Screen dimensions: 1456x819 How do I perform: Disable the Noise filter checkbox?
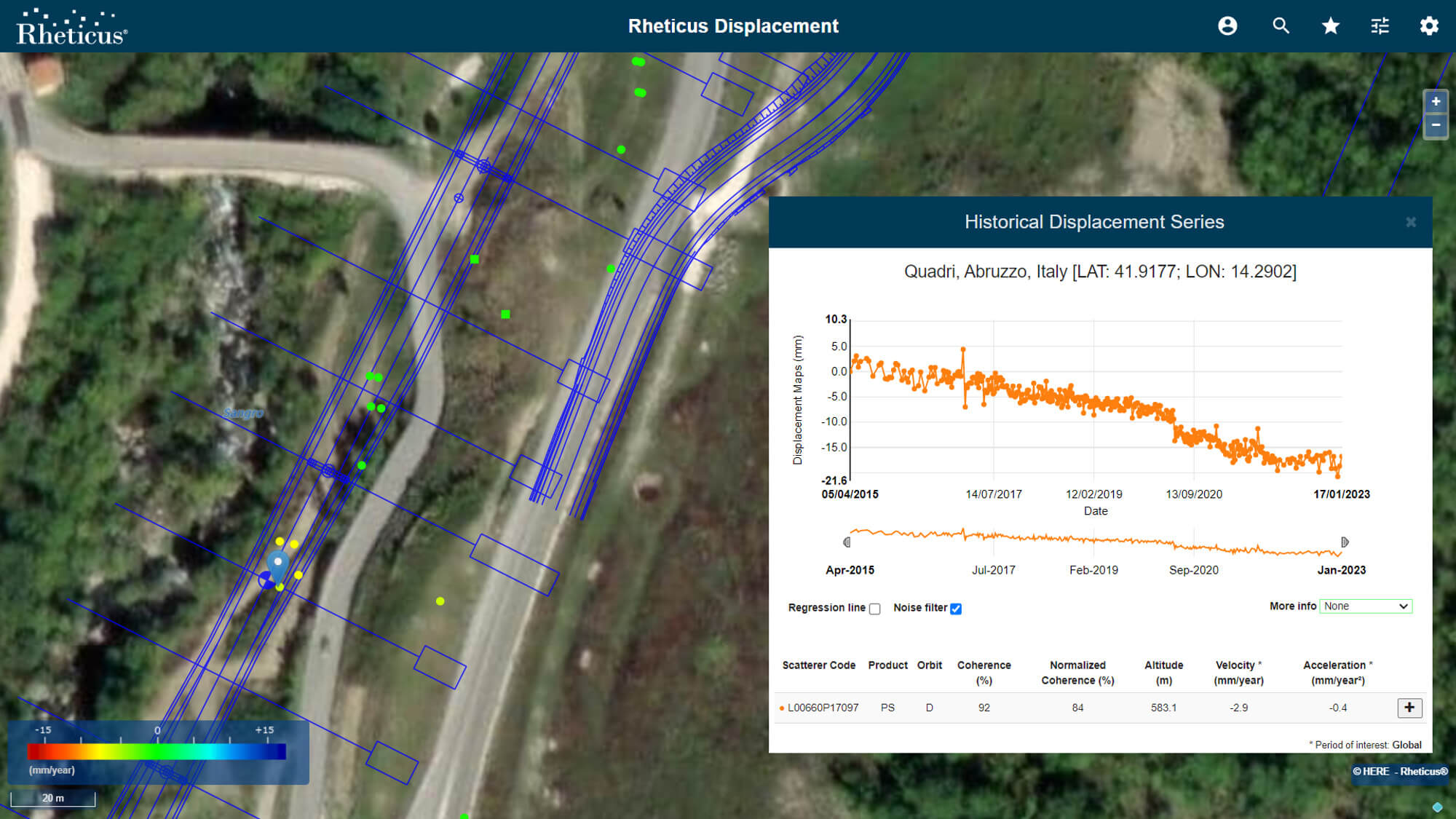pos(956,609)
